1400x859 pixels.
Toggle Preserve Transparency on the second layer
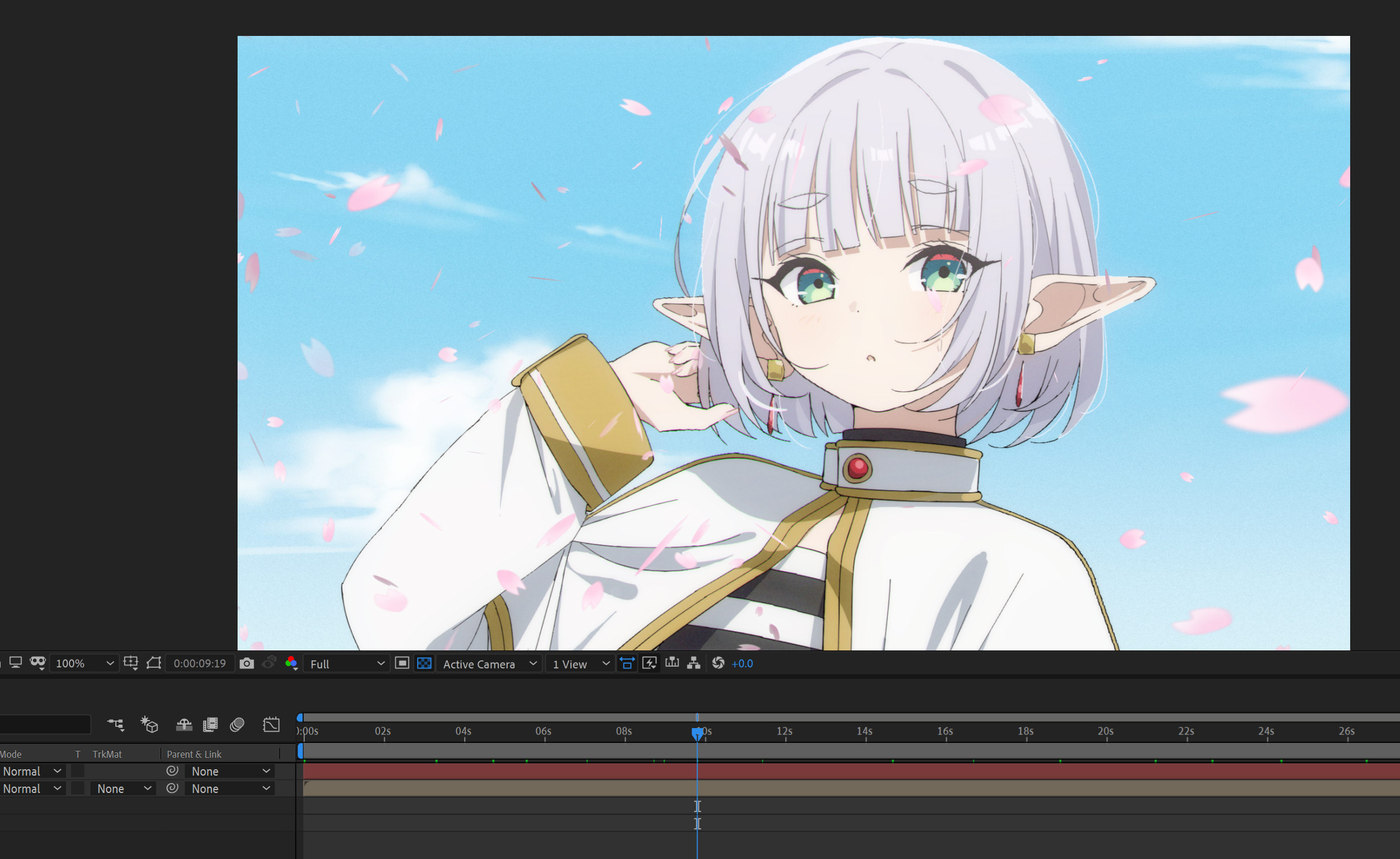pos(78,789)
